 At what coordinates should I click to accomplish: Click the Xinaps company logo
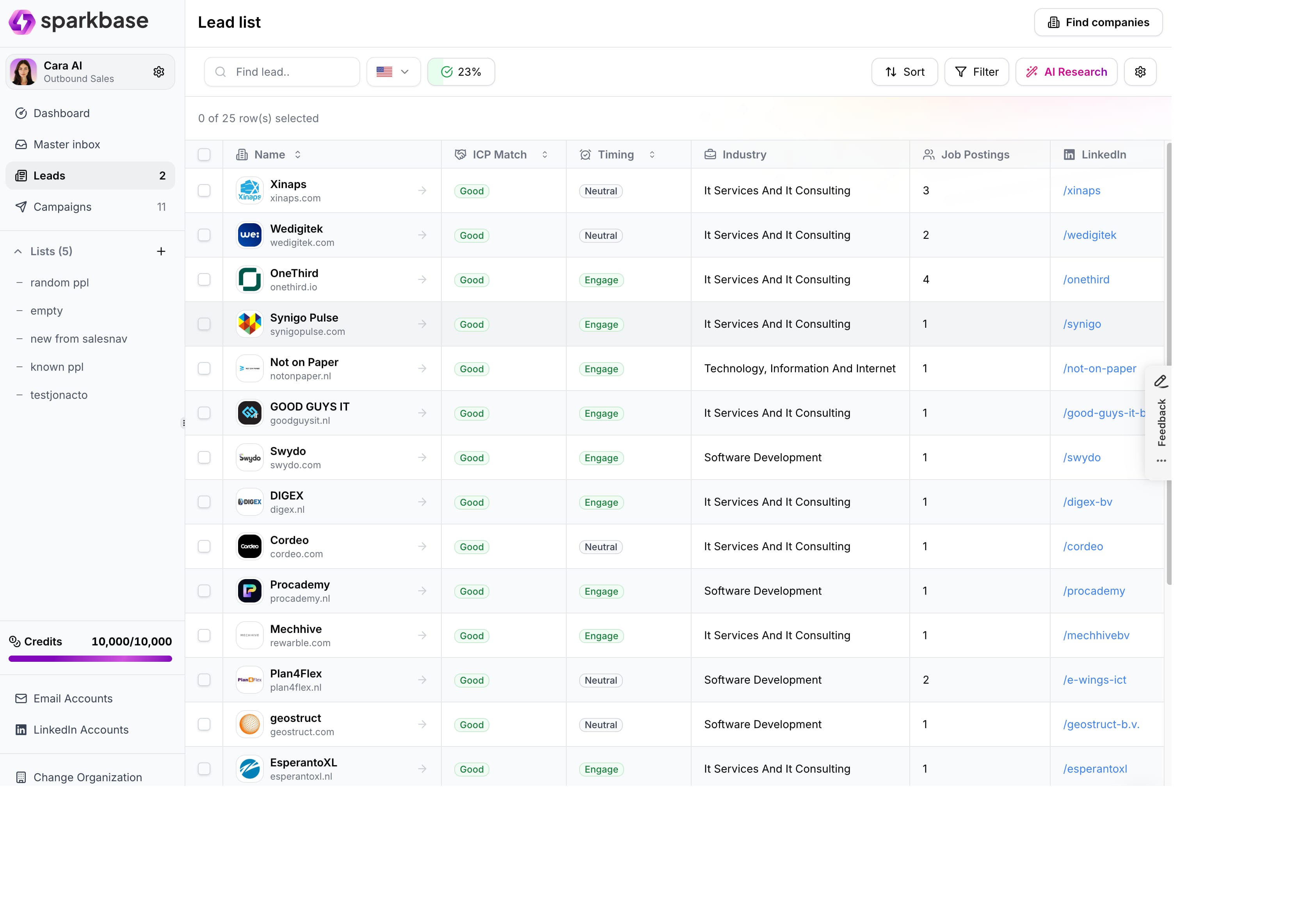click(x=250, y=191)
